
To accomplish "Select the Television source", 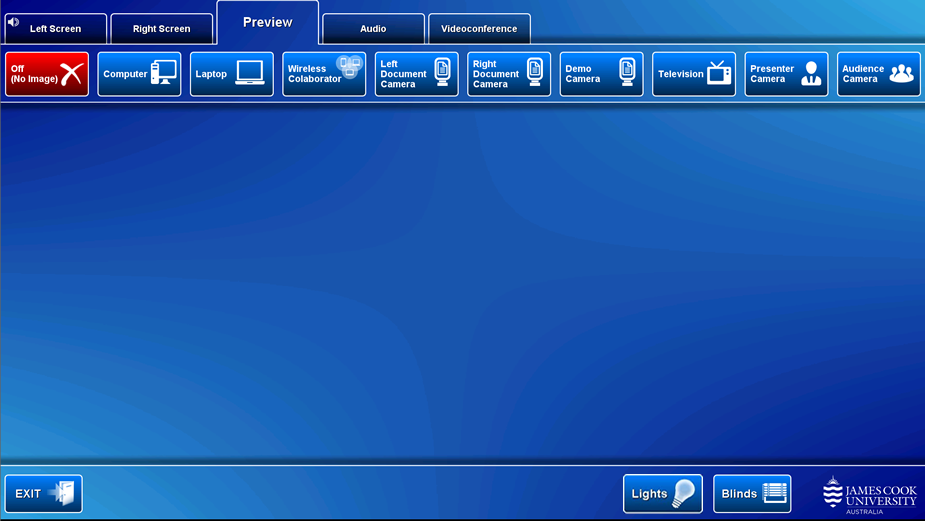I will pos(694,74).
